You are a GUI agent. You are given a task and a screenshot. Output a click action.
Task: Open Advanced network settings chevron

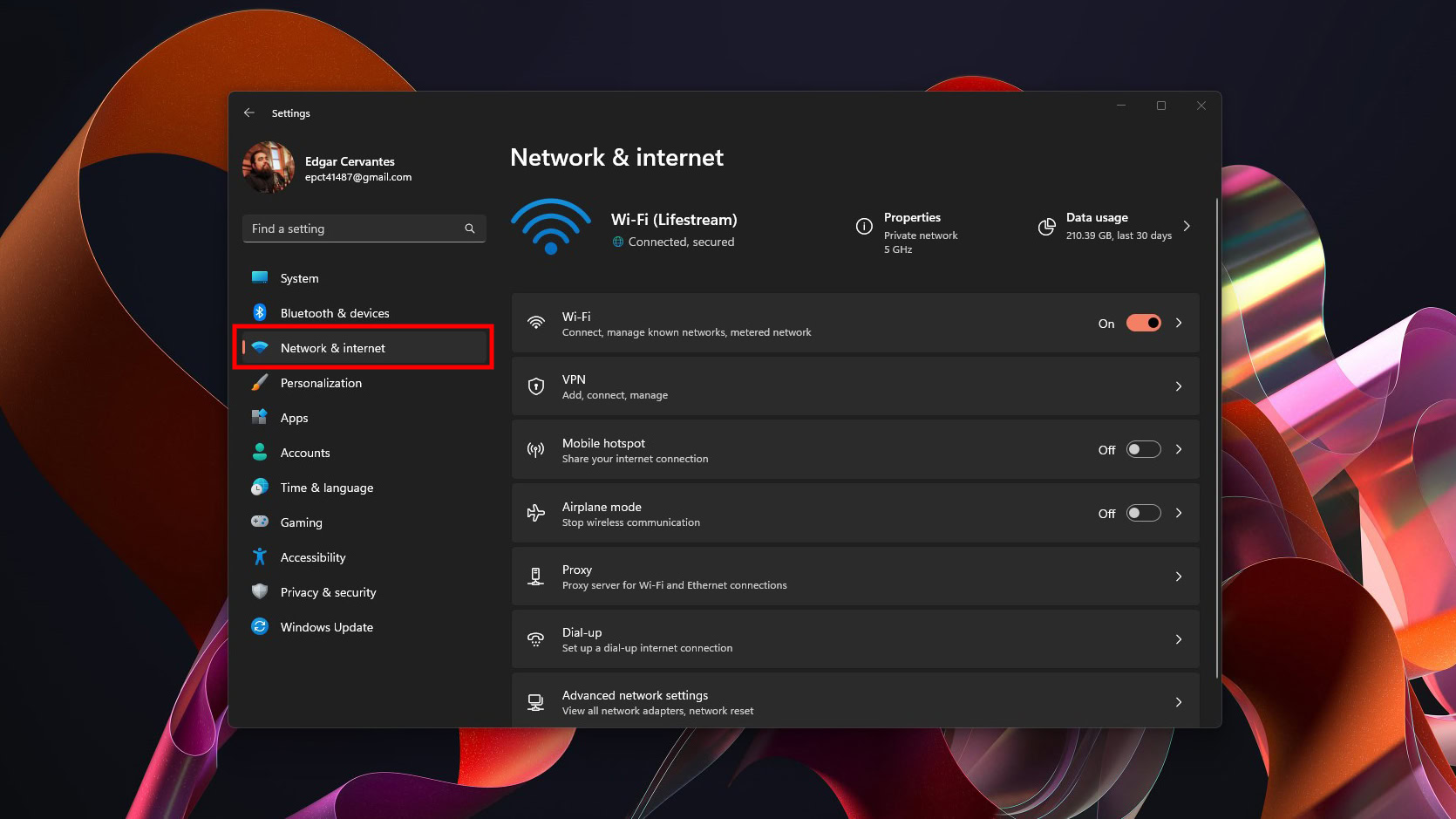pyautogui.click(x=1179, y=702)
